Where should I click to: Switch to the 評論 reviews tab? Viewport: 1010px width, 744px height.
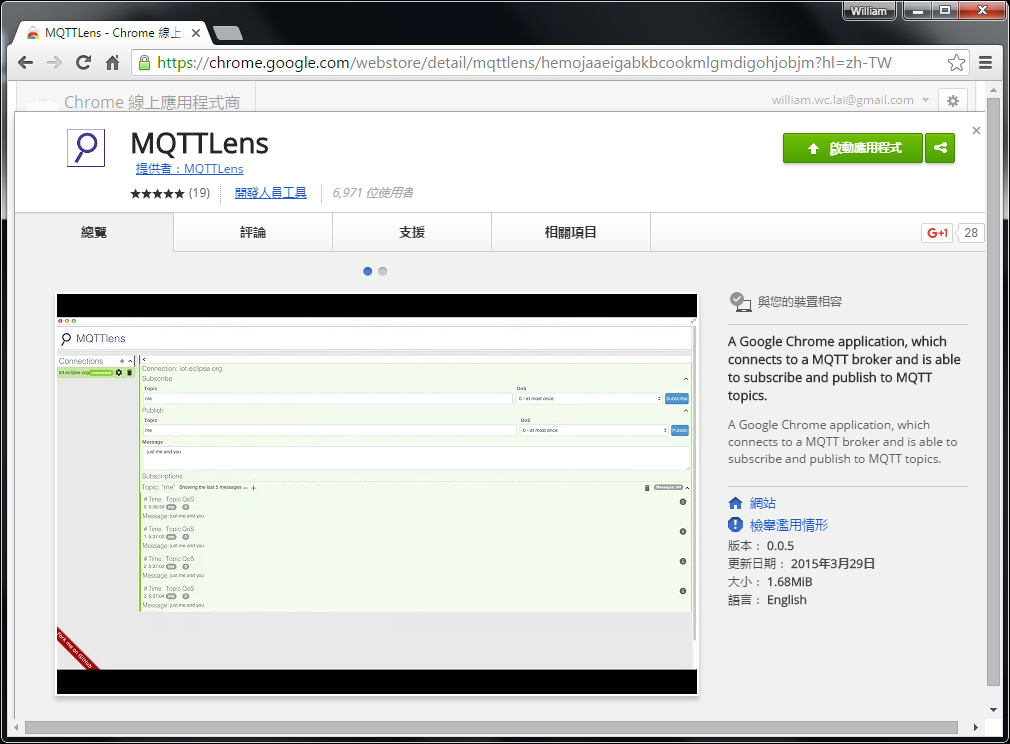pyautogui.click(x=253, y=233)
